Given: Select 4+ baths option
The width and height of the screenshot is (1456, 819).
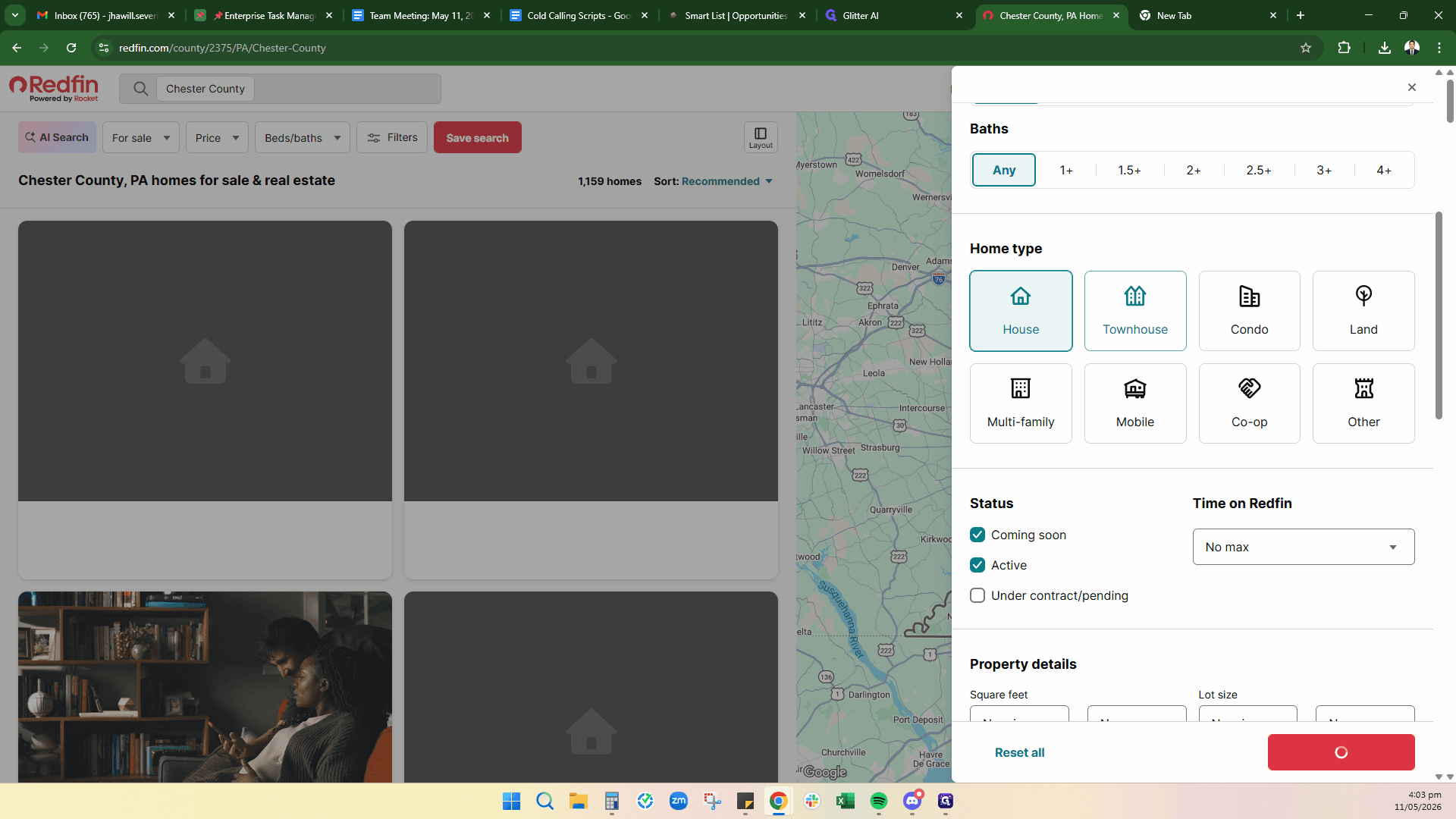Looking at the screenshot, I should pos(1384,170).
